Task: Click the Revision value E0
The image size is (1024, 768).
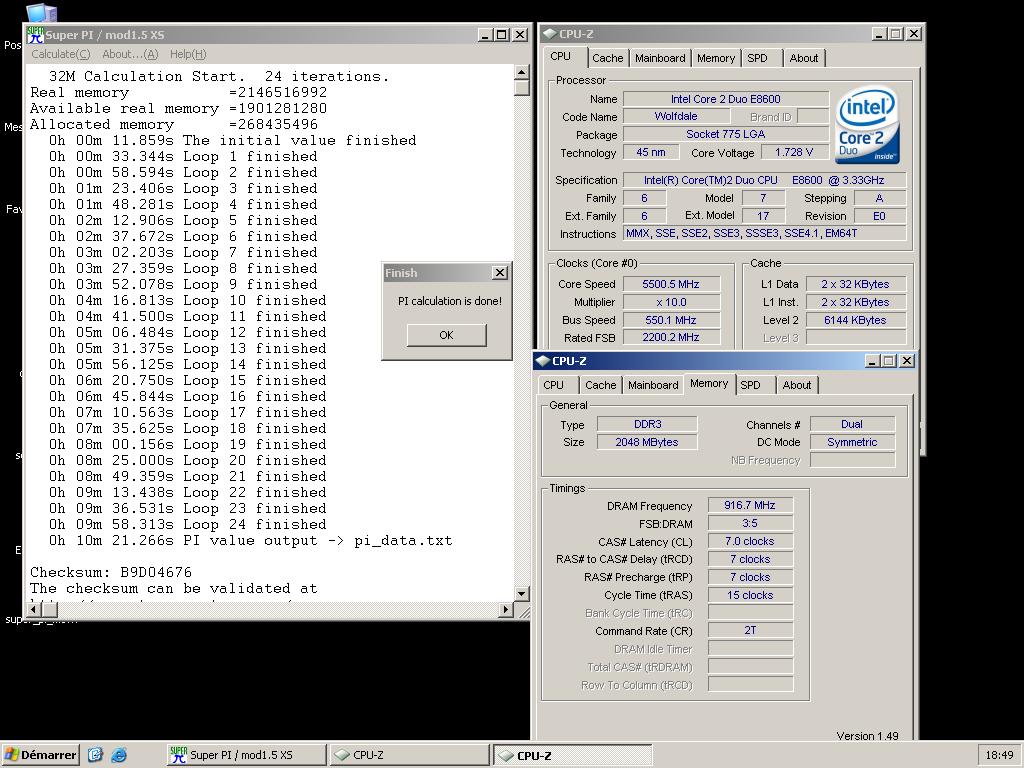Action: (x=880, y=216)
